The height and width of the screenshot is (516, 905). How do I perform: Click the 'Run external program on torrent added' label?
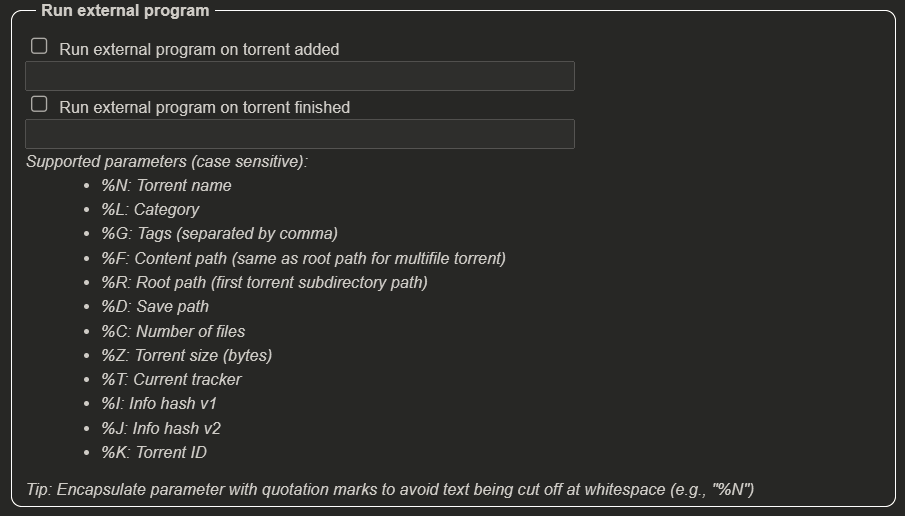(199, 50)
